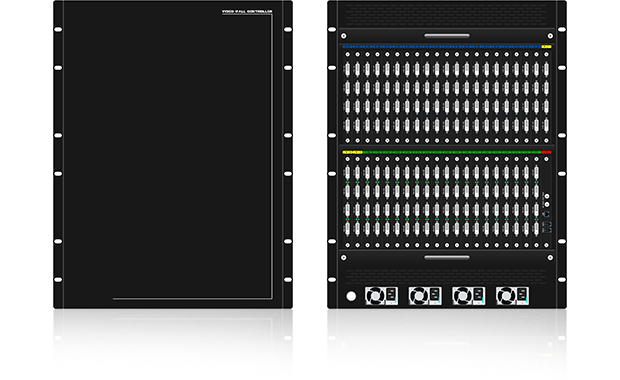Click the Video Wall Controller front panel label

pyautogui.click(x=247, y=12)
